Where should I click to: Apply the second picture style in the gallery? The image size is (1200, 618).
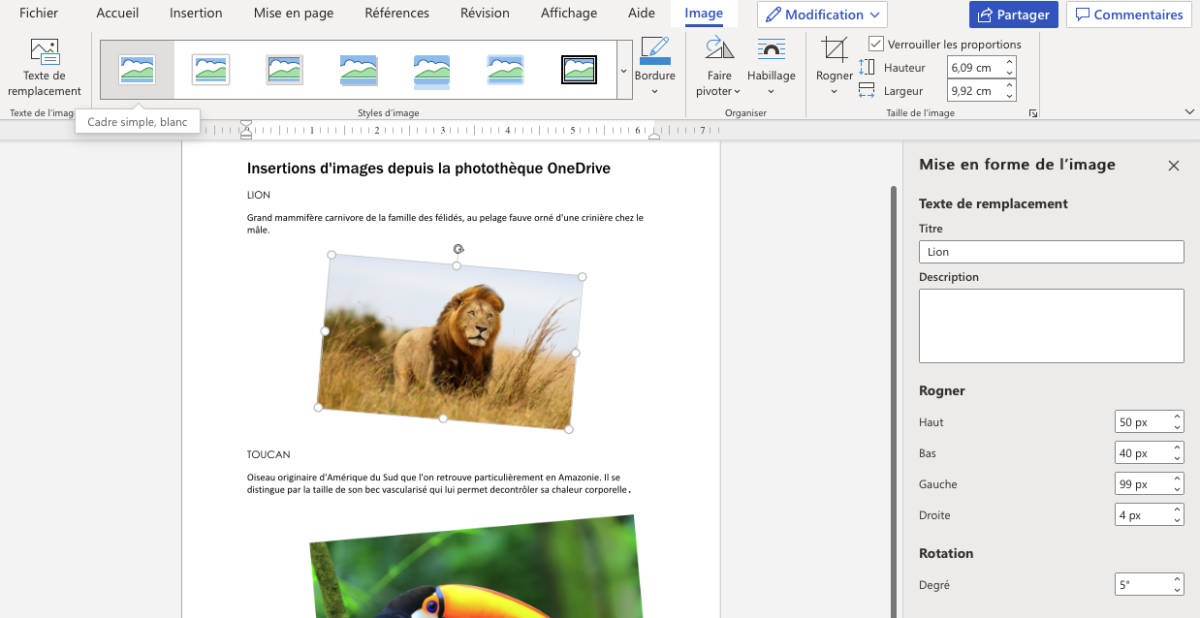coord(211,69)
